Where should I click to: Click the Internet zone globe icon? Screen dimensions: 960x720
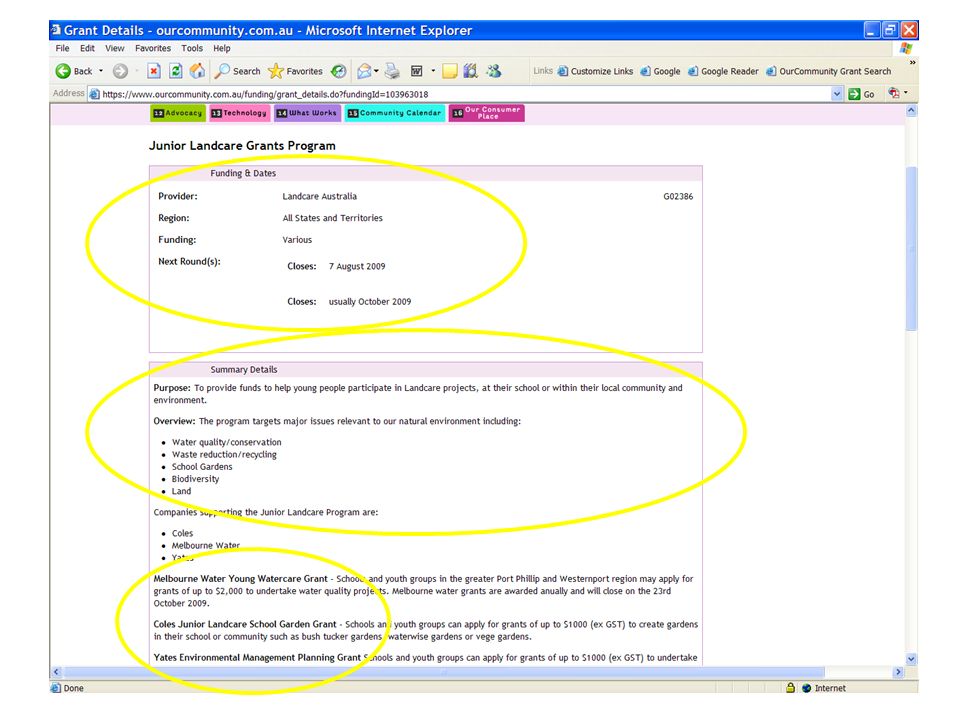pyautogui.click(x=807, y=688)
